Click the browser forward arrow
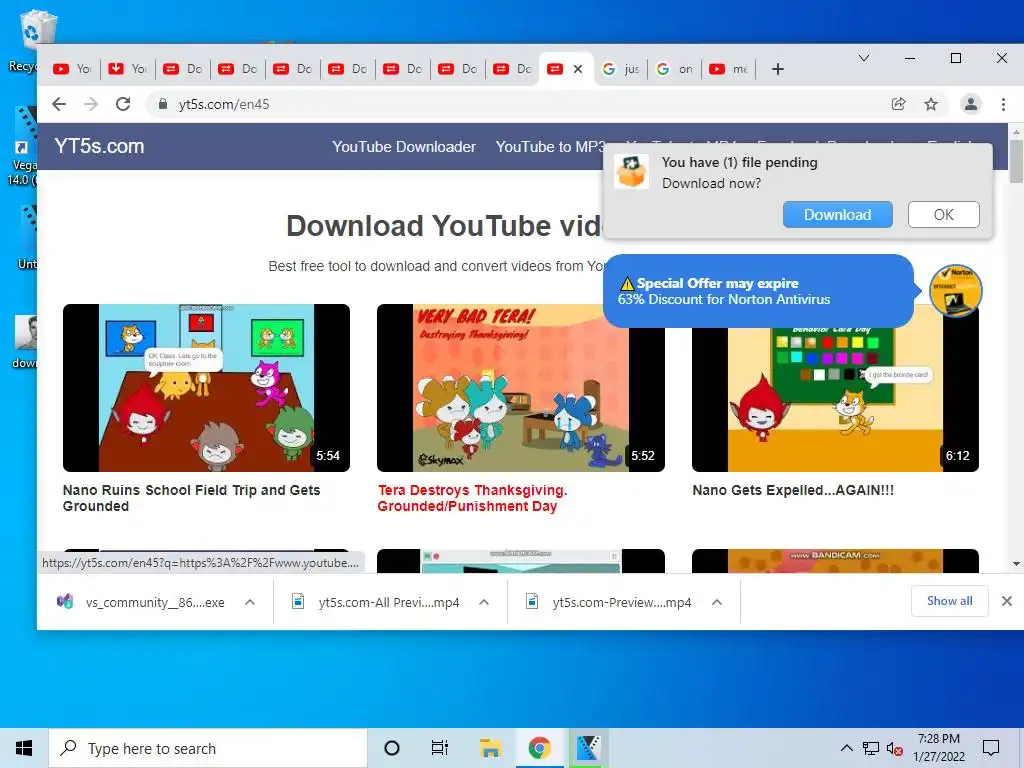The width and height of the screenshot is (1024, 768). pos(91,104)
